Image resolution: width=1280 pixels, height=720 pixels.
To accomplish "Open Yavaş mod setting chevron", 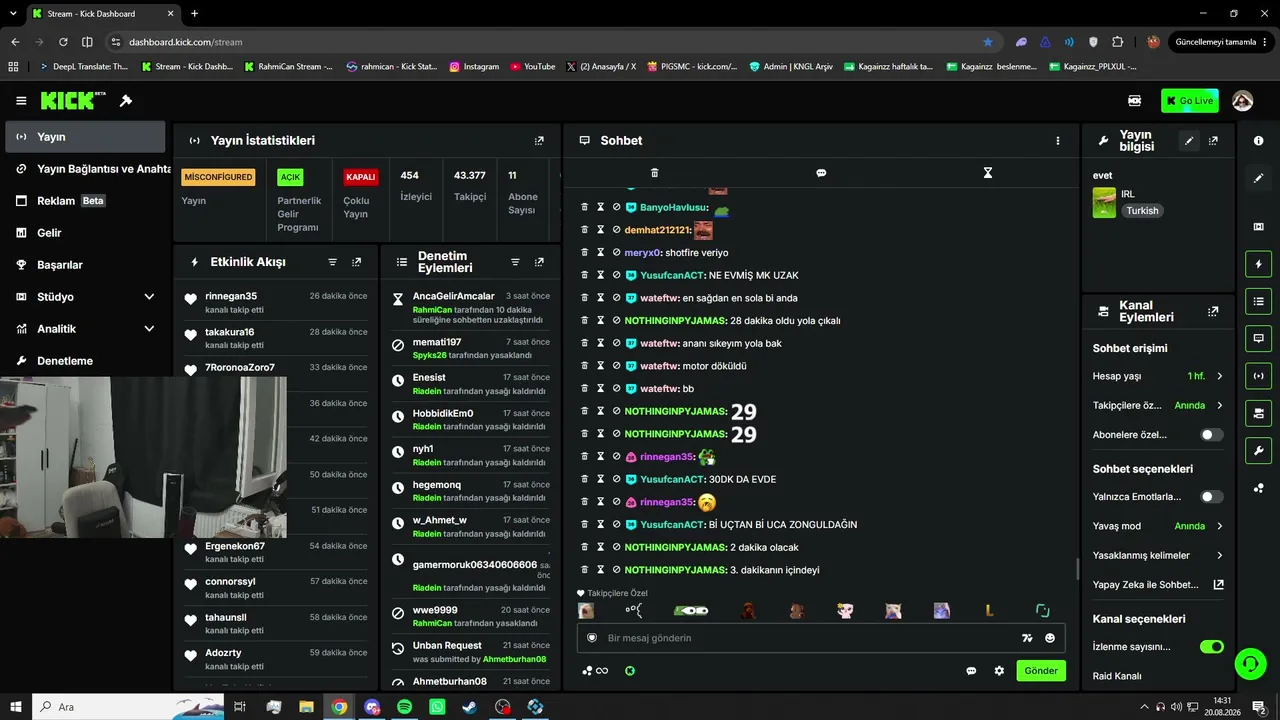I will (x=1219, y=526).
